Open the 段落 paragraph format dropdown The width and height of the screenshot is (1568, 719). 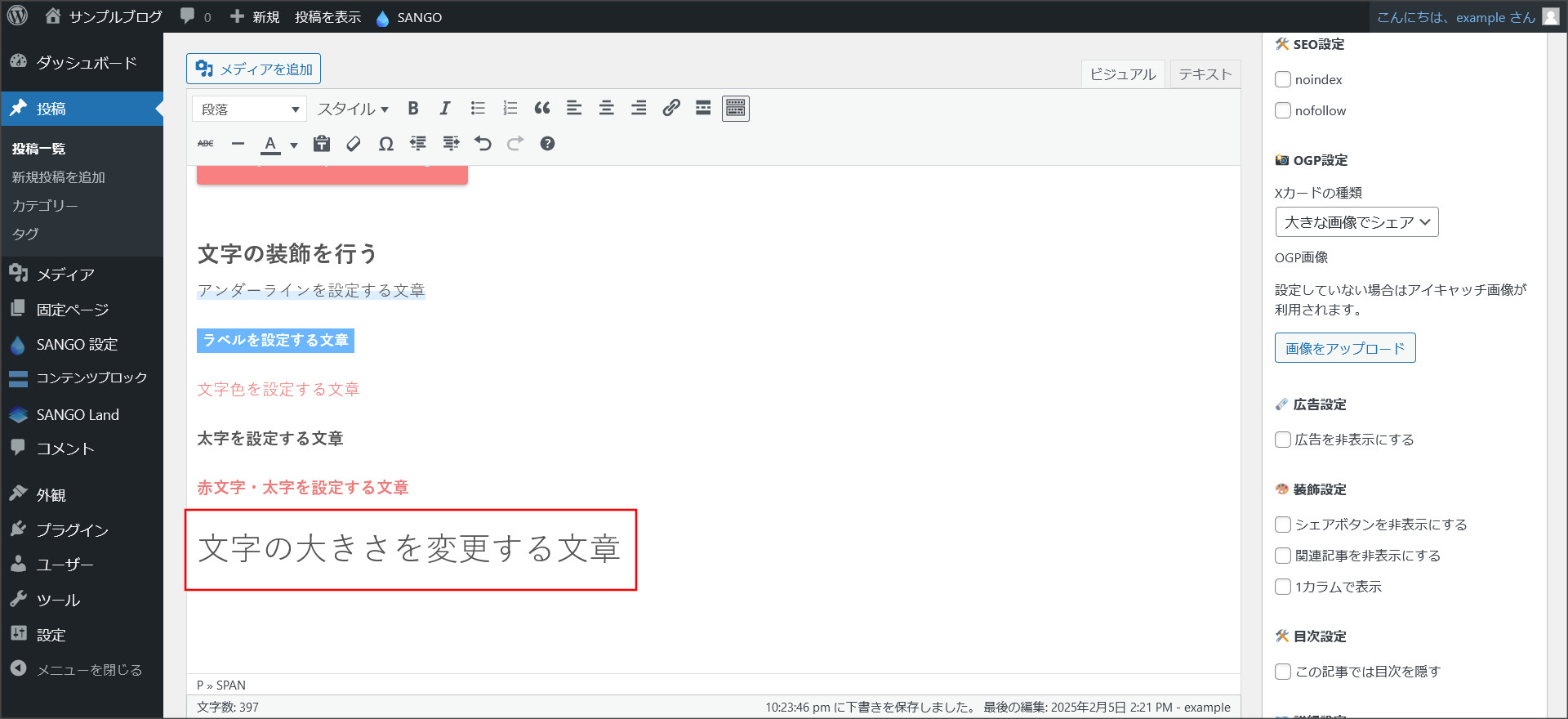tap(249, 109)
